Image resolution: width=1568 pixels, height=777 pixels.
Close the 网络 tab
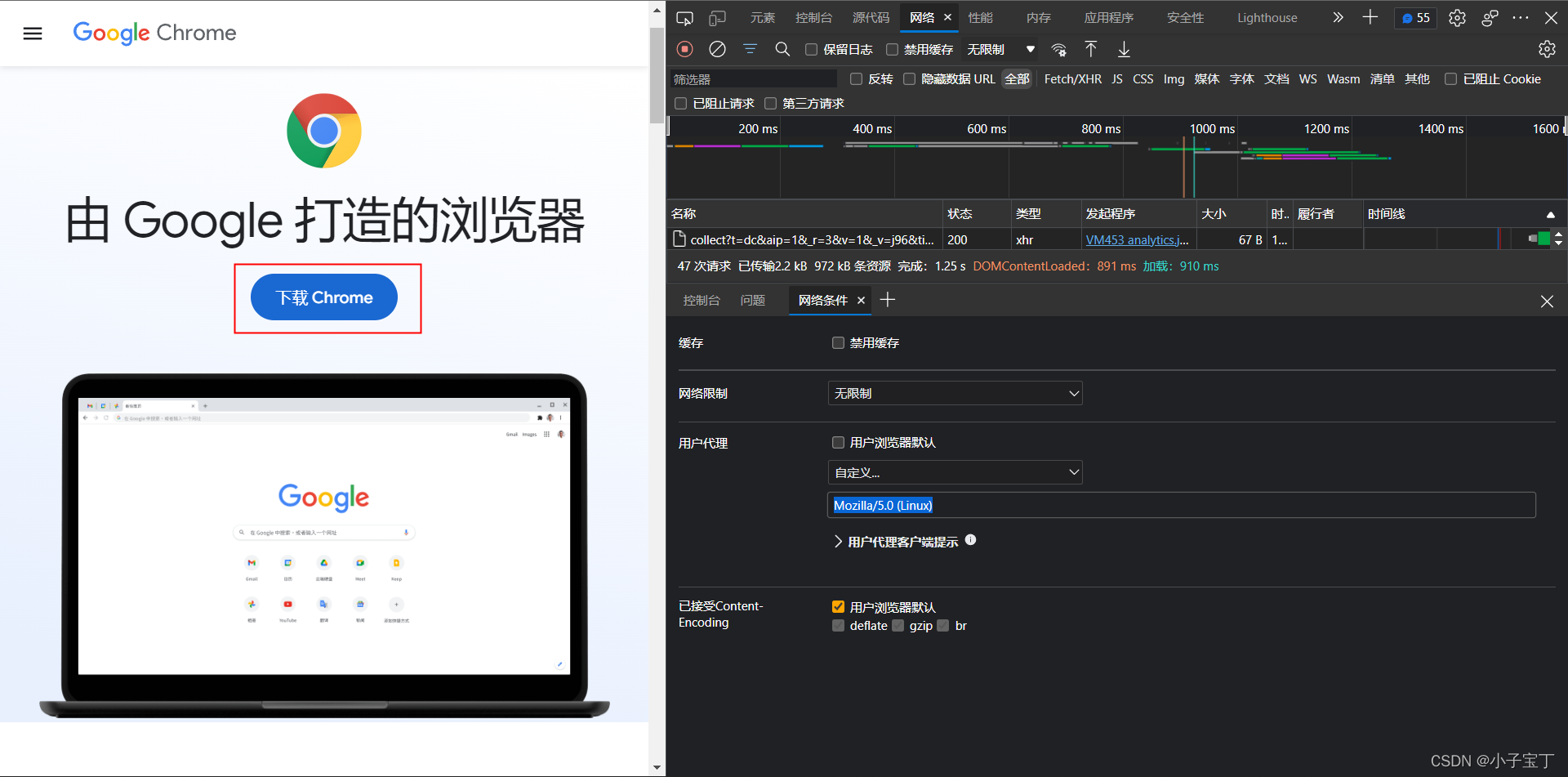coord(947,17)
